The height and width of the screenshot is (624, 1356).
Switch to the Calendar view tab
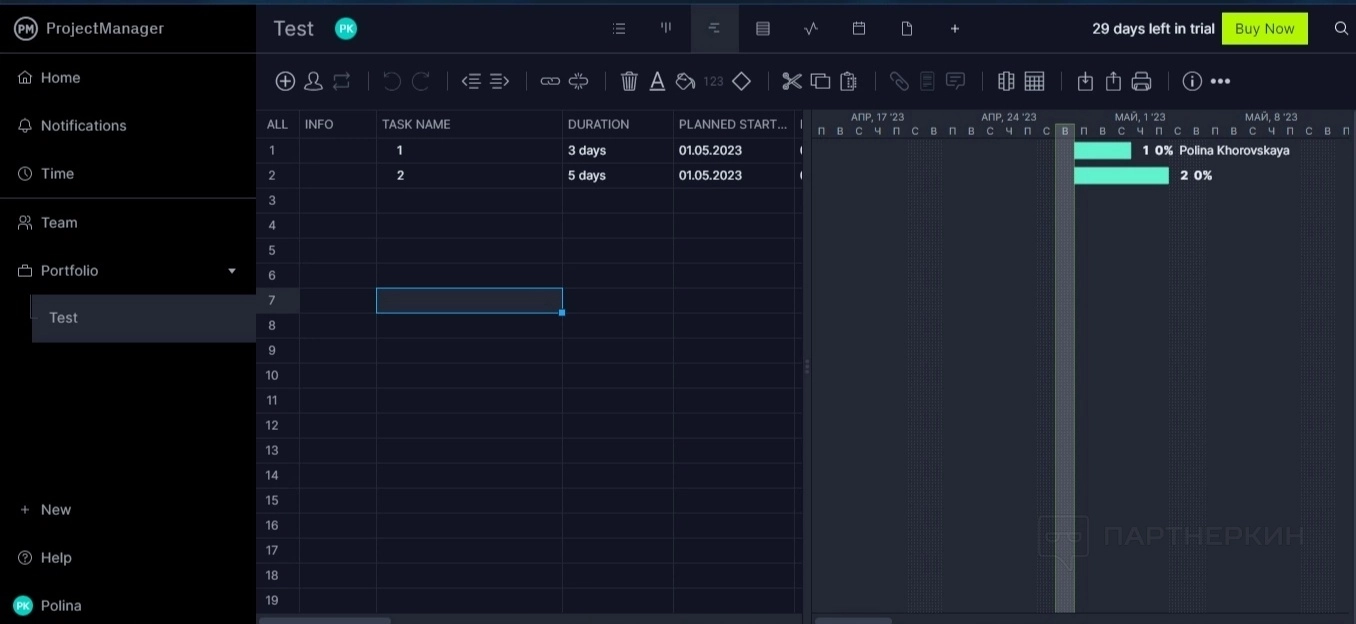[859, 29]
